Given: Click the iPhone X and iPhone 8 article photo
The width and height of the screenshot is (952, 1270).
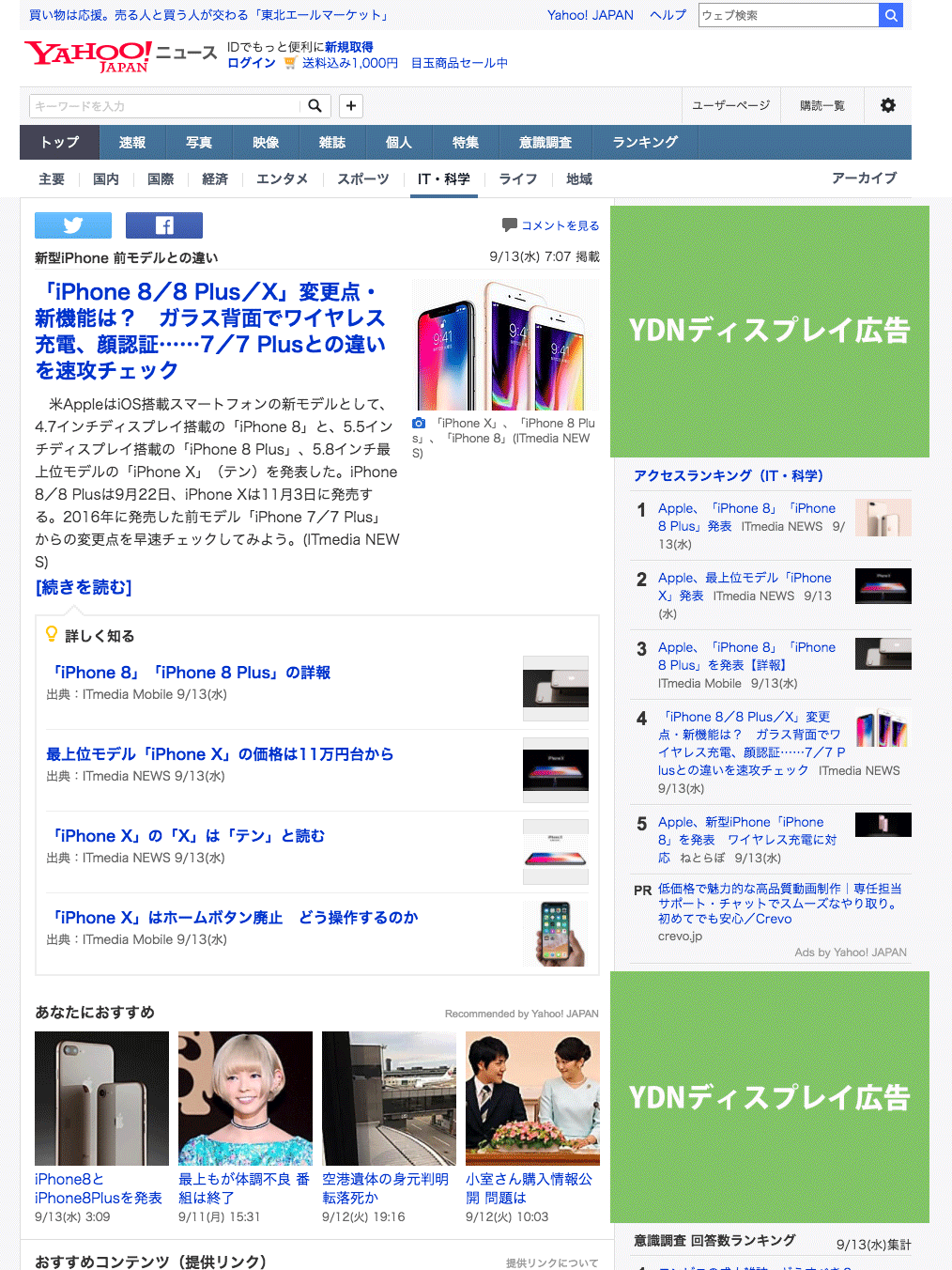Looking at the screenshot, I should [x=505, y=345].
